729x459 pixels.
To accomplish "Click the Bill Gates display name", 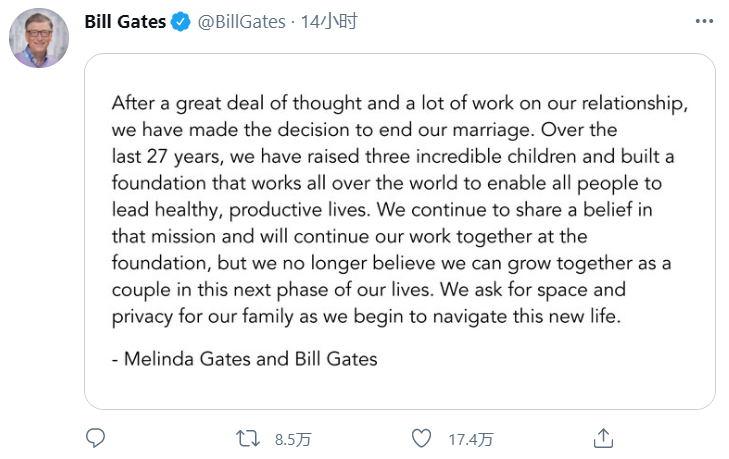I will 125,22.
